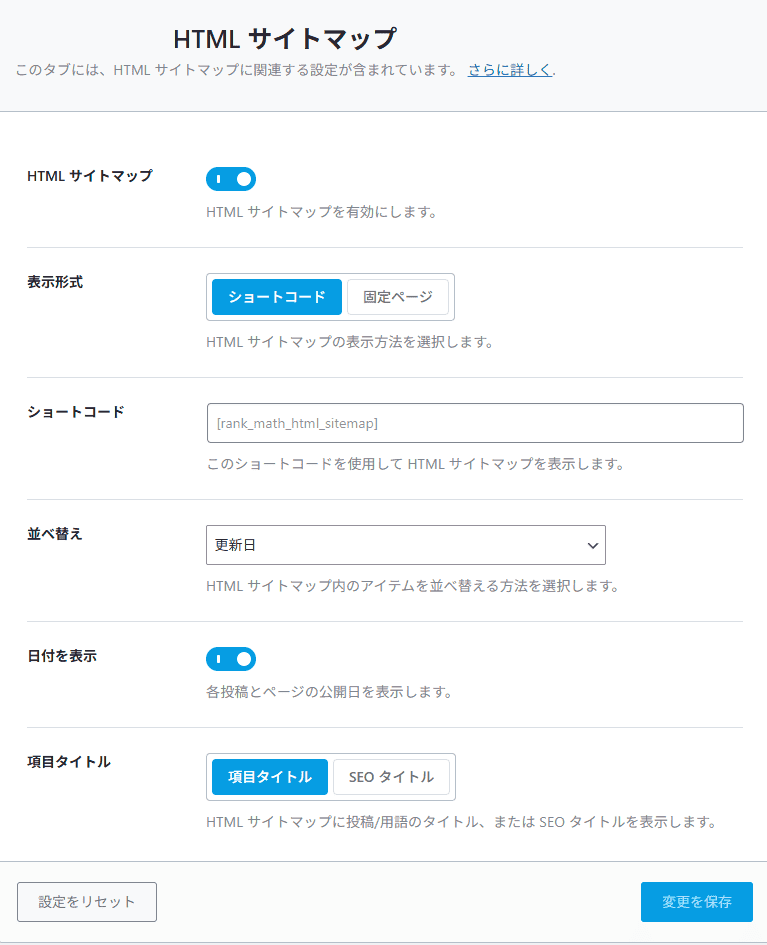
Task: Turn off the 日付を表示 switch
Action: pos(231,659)
